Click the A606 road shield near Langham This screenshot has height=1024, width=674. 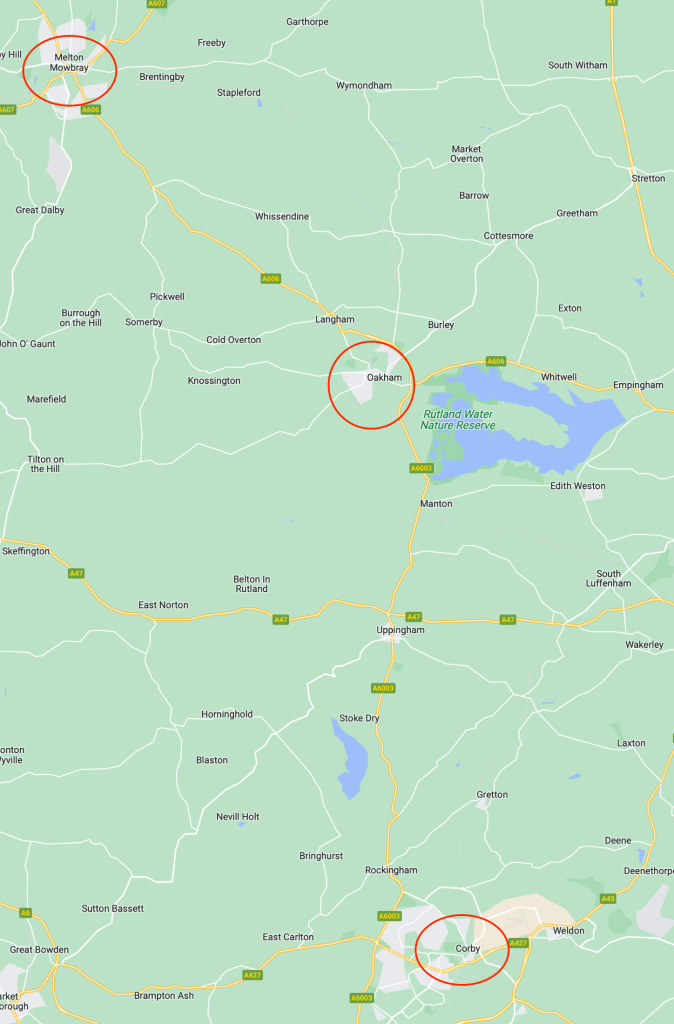pos(270,278)
